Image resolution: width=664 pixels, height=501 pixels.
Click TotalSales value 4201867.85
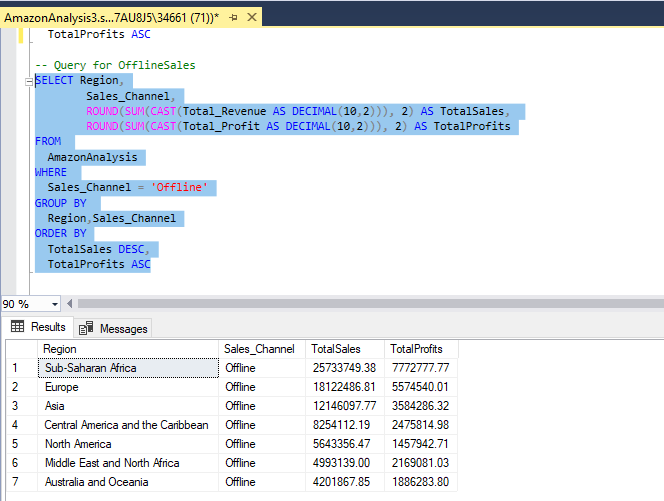345,482
